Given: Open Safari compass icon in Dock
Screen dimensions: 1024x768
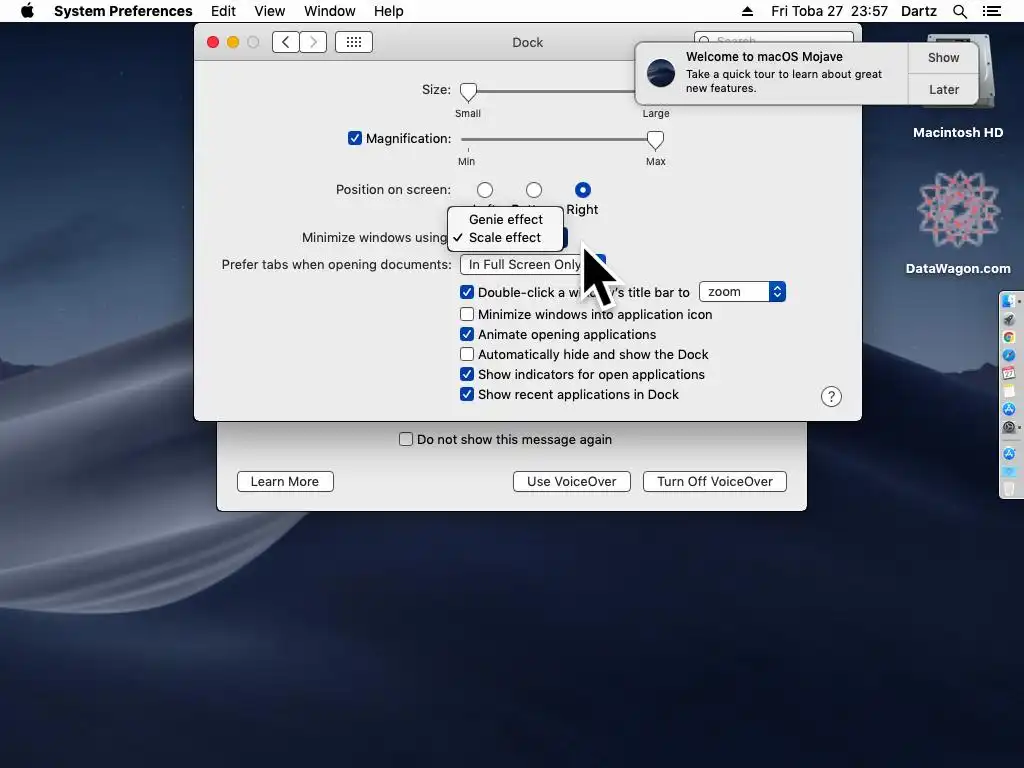Looking at the screenshot, I should pos(1009,355).
